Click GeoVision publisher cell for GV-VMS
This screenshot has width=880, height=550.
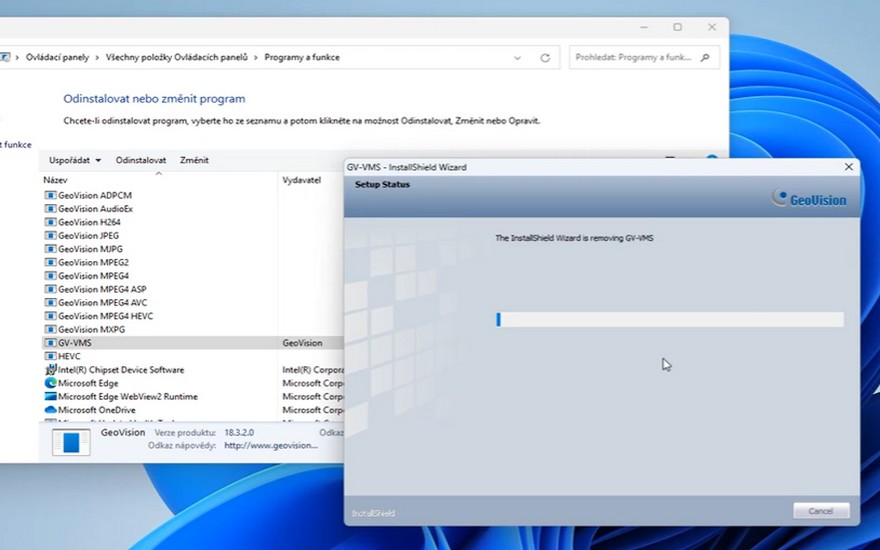click(x=302, y=343)
